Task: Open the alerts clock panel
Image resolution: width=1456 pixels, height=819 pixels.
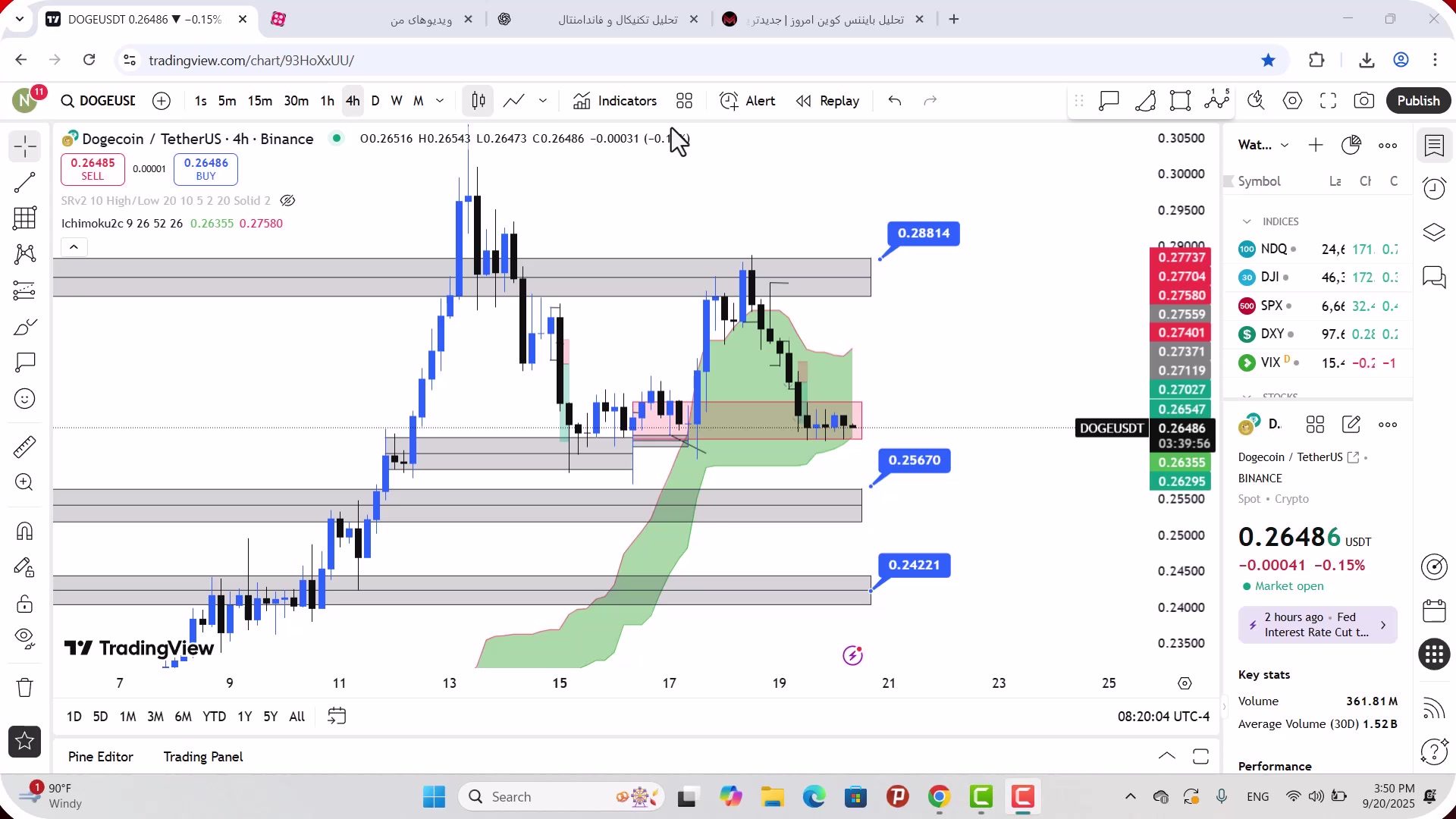Action: click(x=1434, y=189)
